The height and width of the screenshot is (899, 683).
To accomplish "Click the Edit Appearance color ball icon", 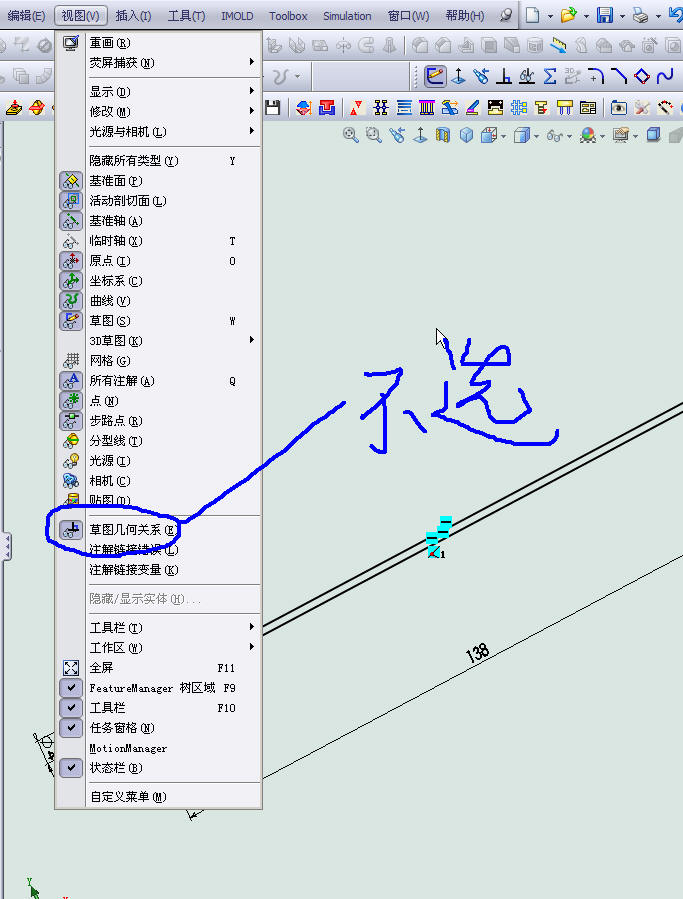I will click(x=588, y=135).
